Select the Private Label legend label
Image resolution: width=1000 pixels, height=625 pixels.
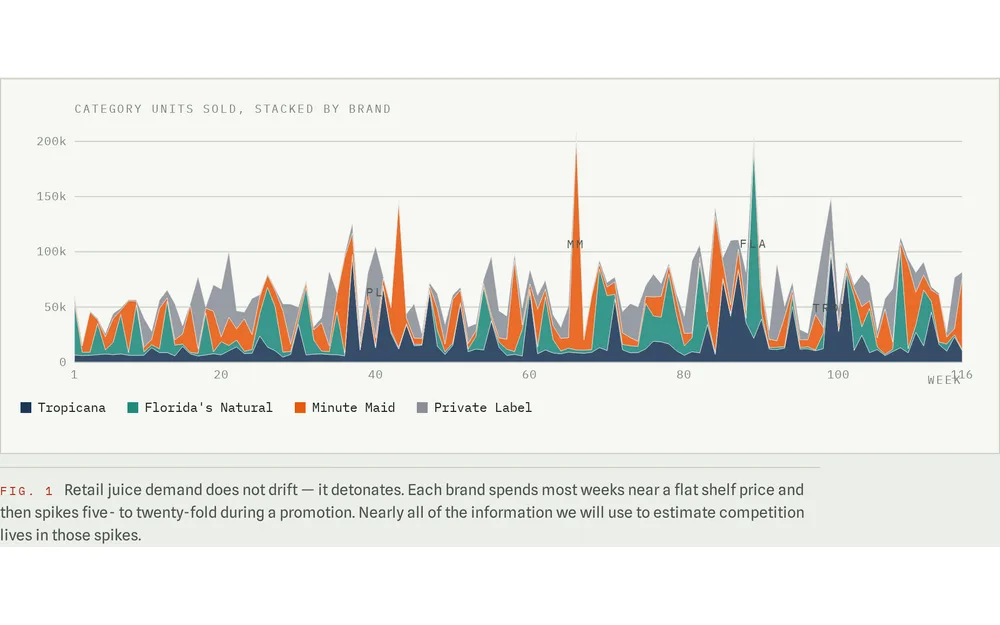coord(483,408)
